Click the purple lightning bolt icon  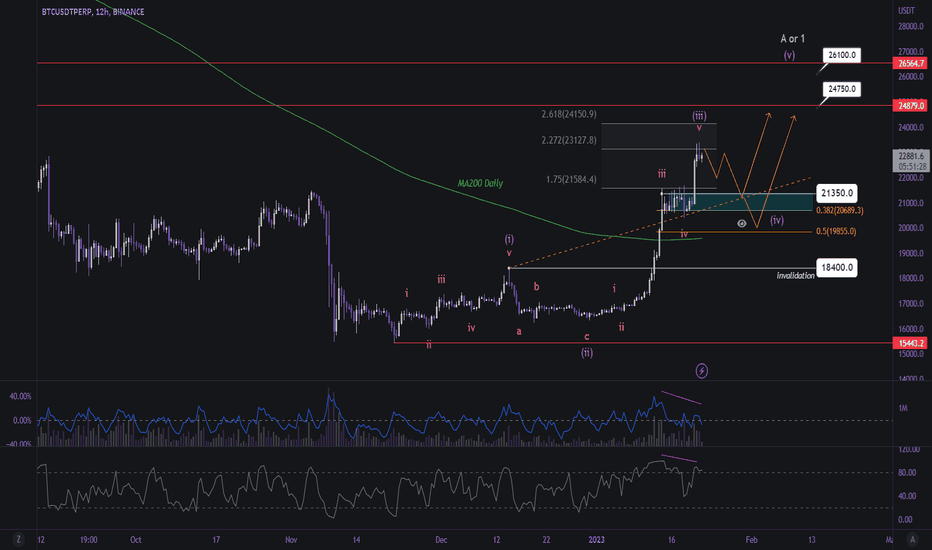(x=701, y=371)
